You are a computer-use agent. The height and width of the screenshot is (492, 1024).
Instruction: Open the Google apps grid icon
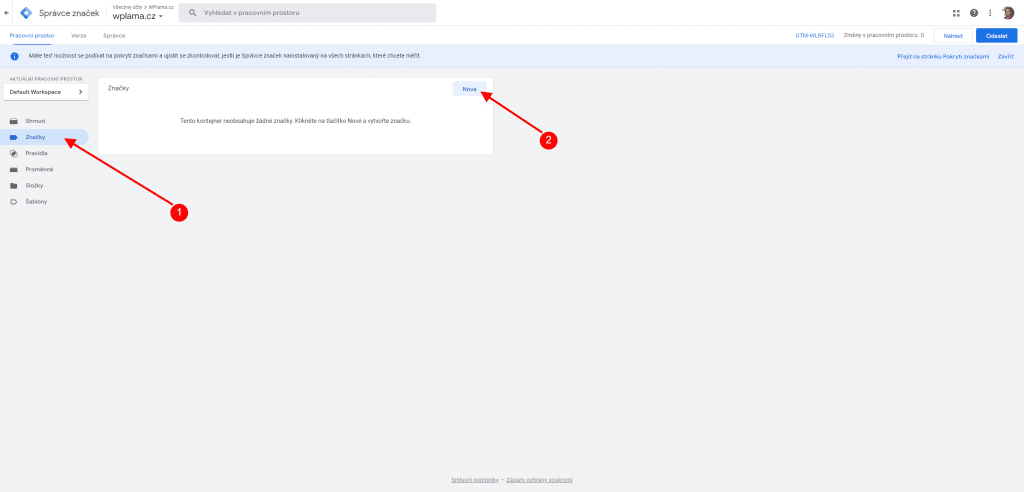(x=957, y=12)
